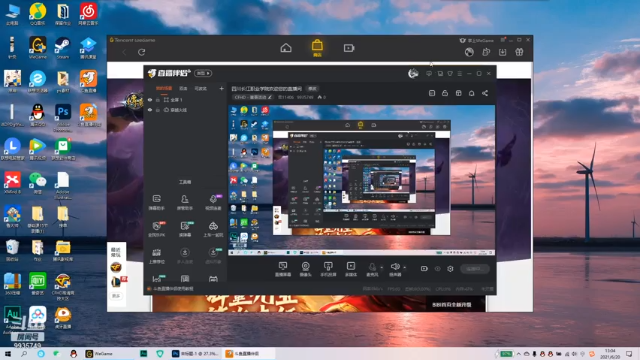The width and height of the screenshot is (640, 360).
Task: Click the lock icon in stream header
Action: [x=445, y=93]
